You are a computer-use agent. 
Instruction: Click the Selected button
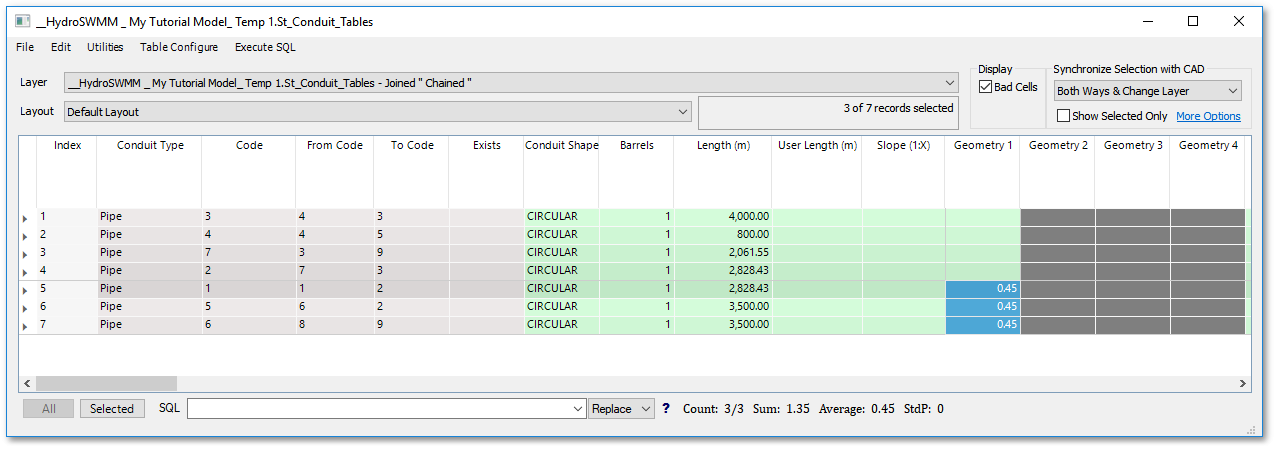(112, 408)
